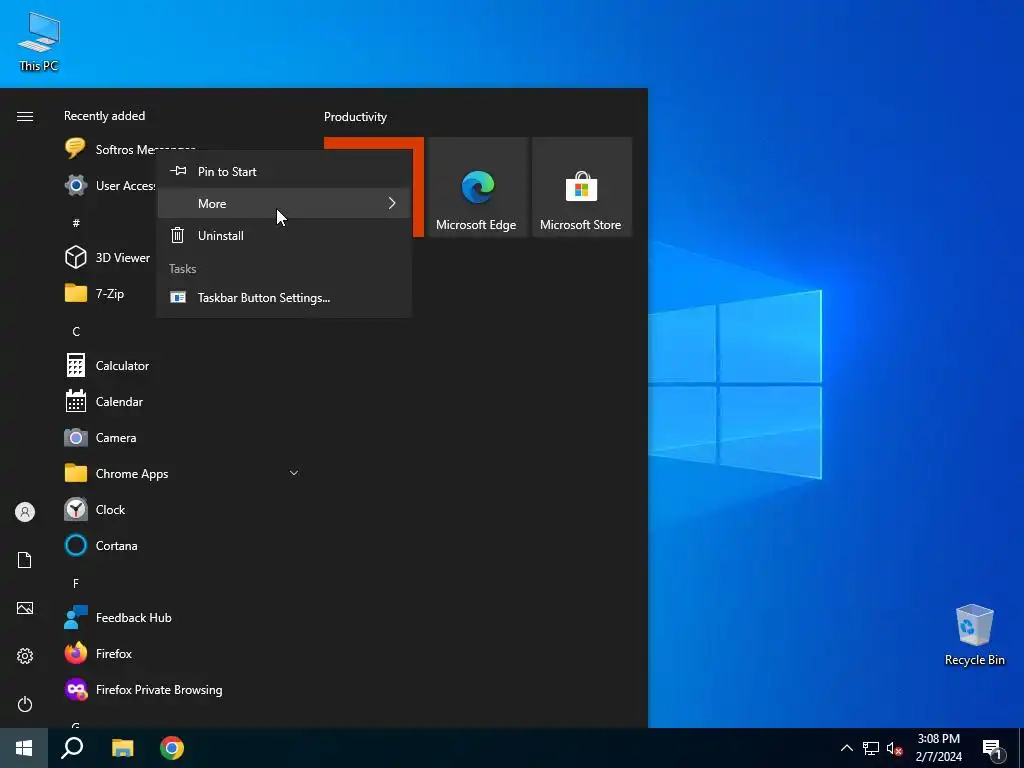Choose Uninstall from the context menu

coord(284,236)
